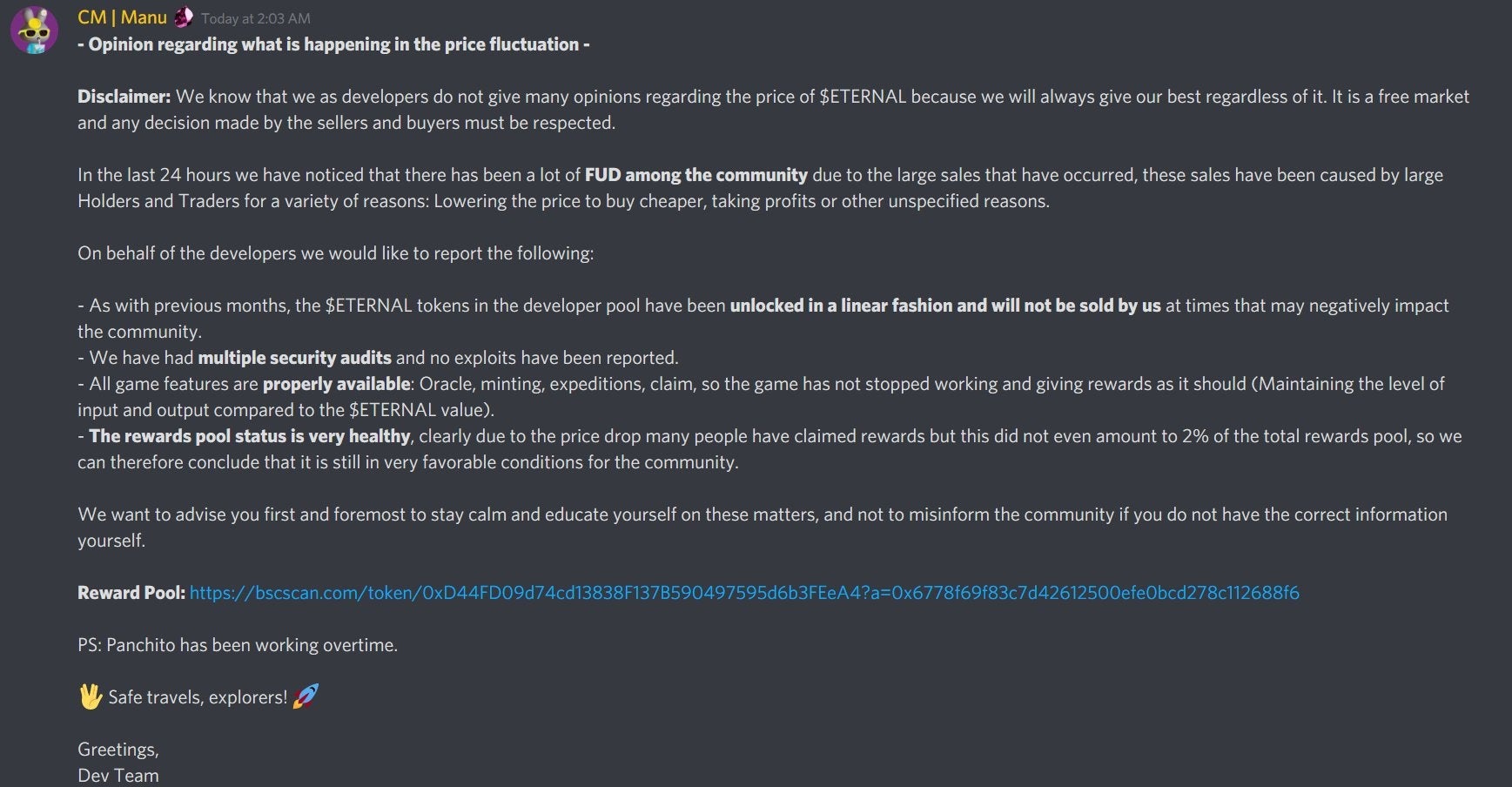Click the bold Disclaimer: label

tap(124, 97)
